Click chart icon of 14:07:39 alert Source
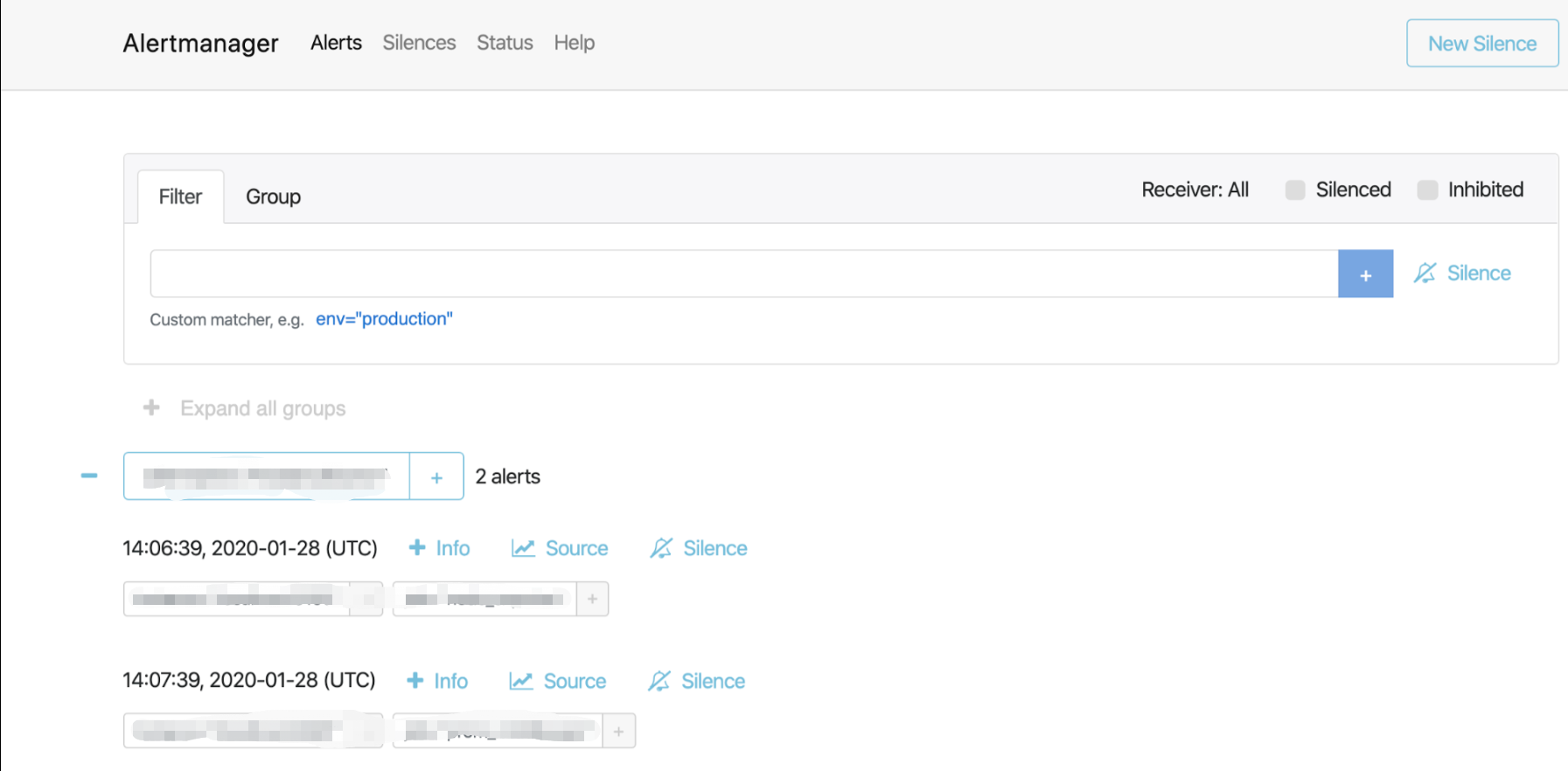 (521, 681)
